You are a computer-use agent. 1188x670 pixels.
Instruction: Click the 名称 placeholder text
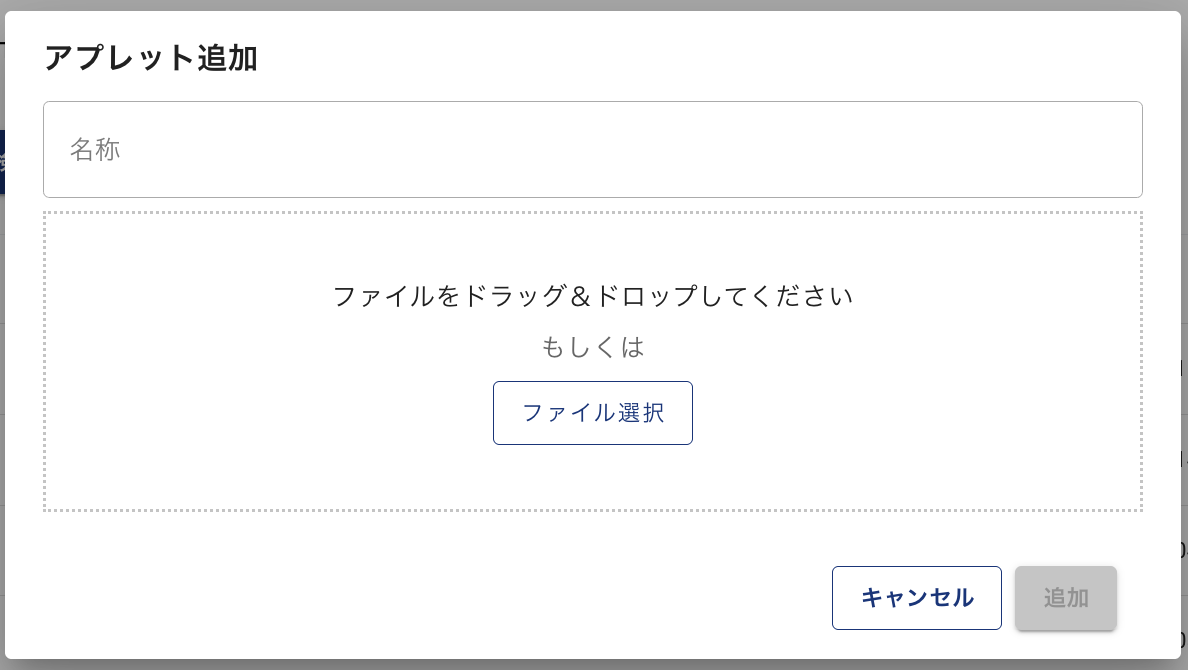[x=95, y=149]
